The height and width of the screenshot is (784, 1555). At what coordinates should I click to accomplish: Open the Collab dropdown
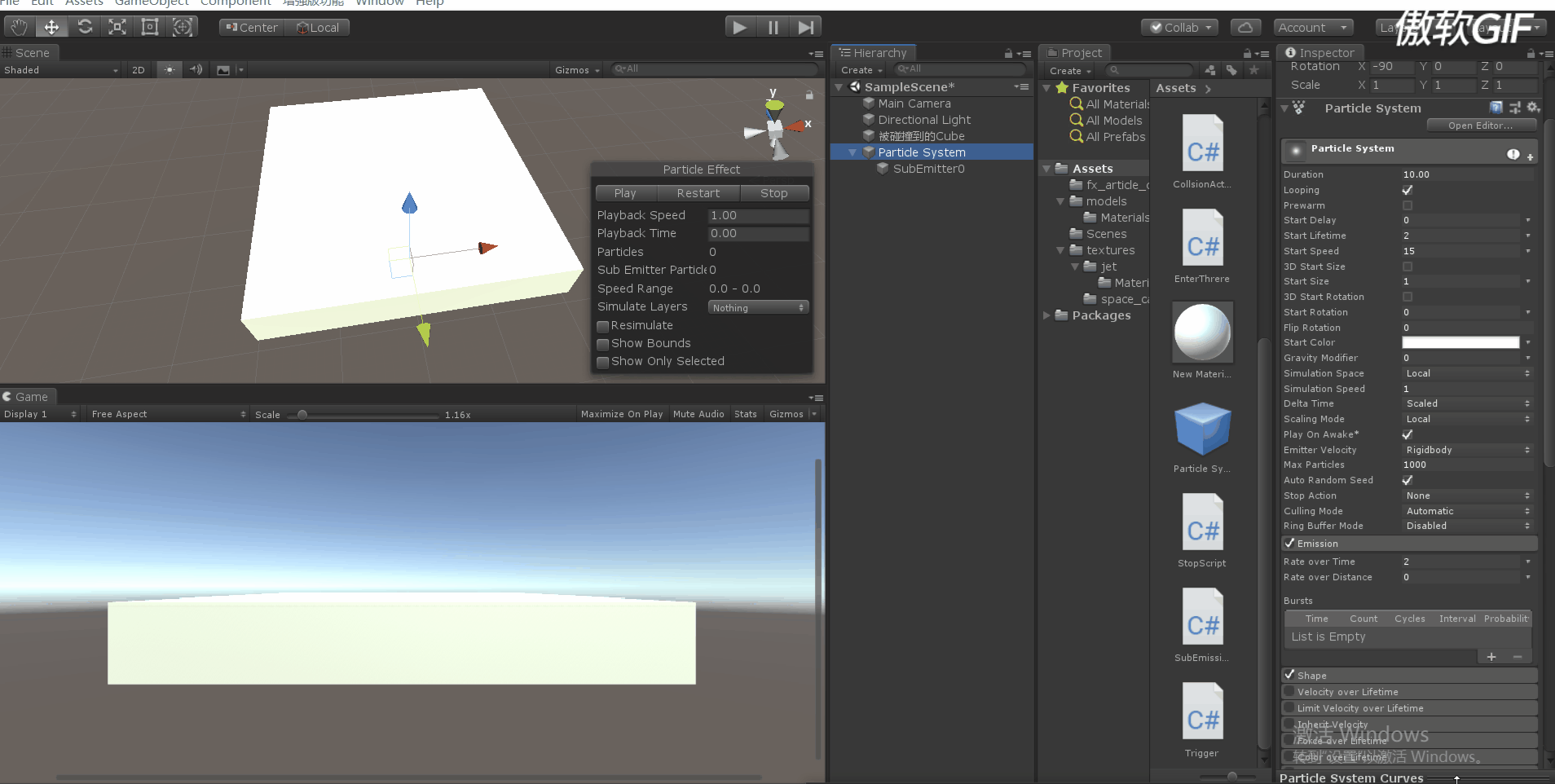(x=1179, y=27)
